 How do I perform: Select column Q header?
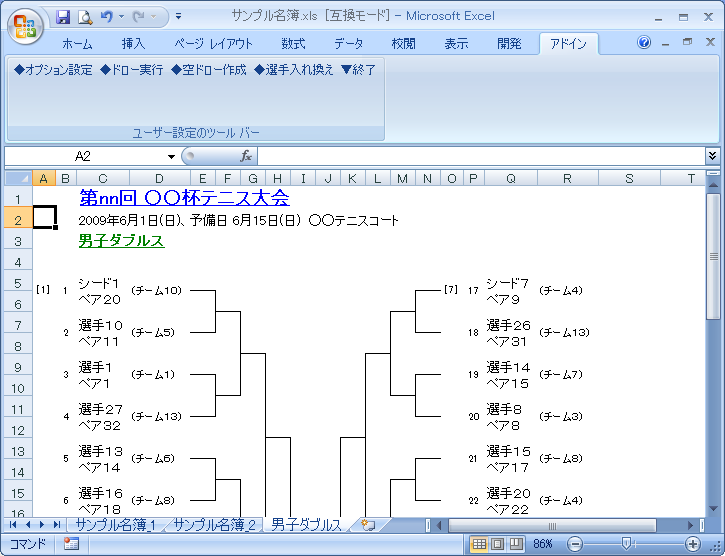(510, 179)
